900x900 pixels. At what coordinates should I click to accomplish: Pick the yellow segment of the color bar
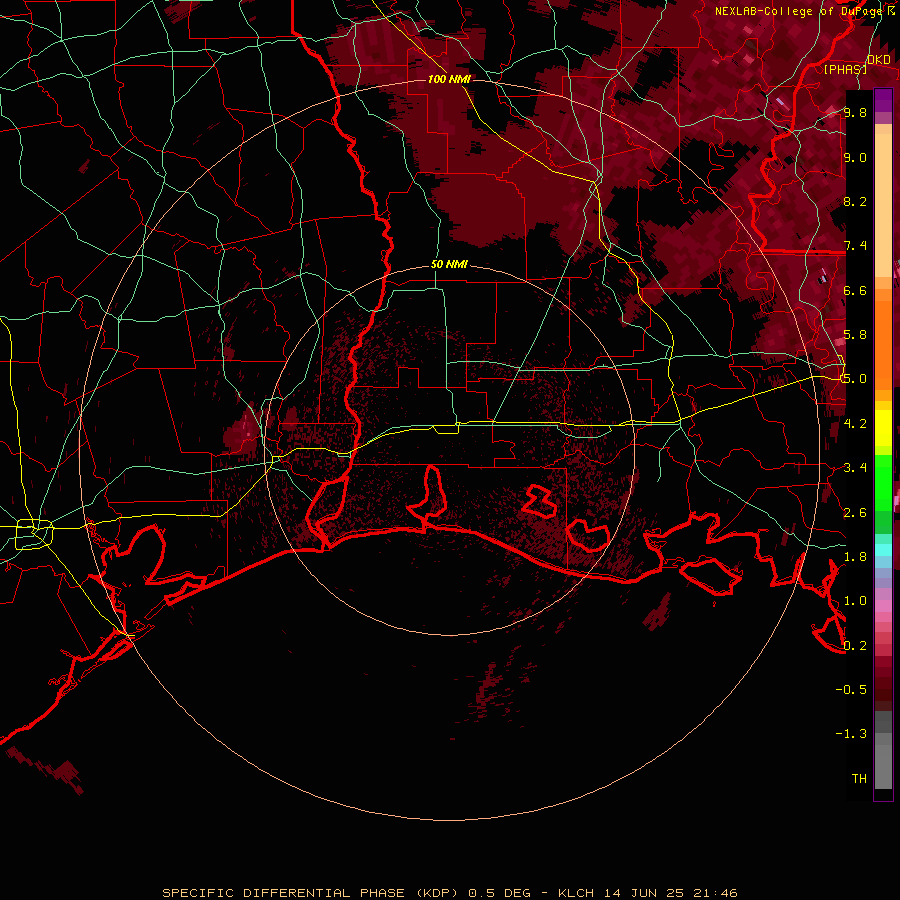point(883,428)
